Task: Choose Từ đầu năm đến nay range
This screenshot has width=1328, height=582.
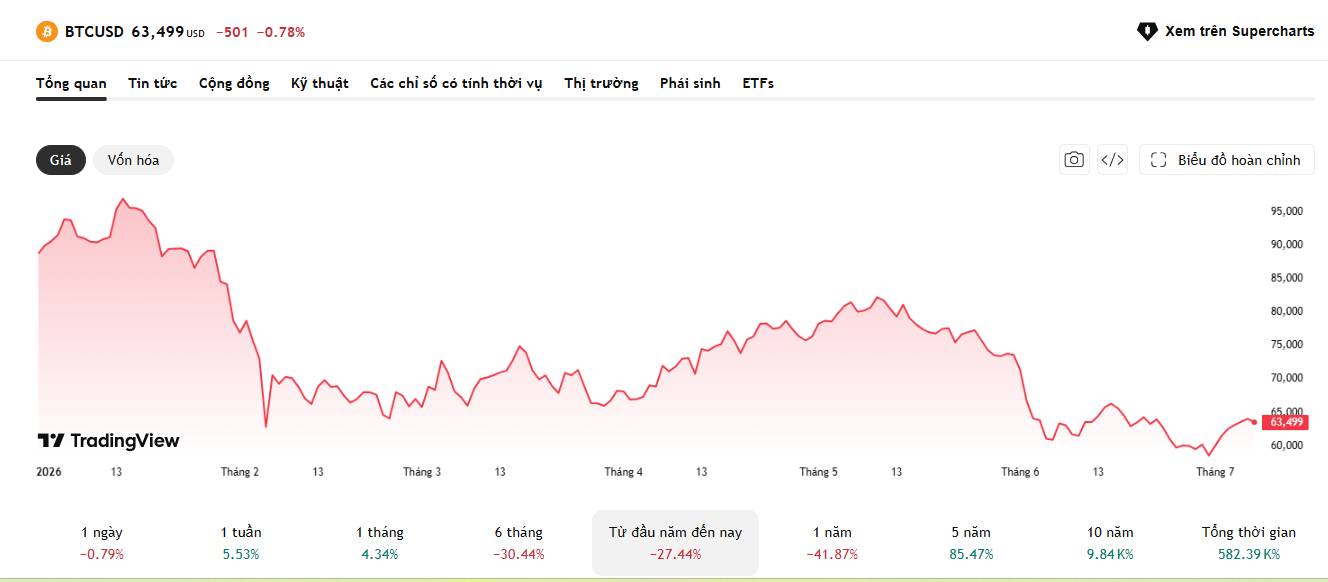Action: tap(675, 543)
